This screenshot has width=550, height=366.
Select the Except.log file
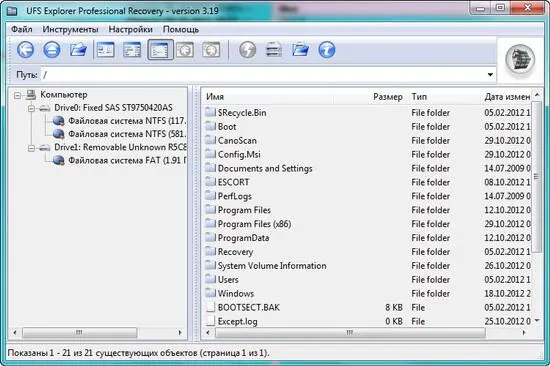coord(237,321)
